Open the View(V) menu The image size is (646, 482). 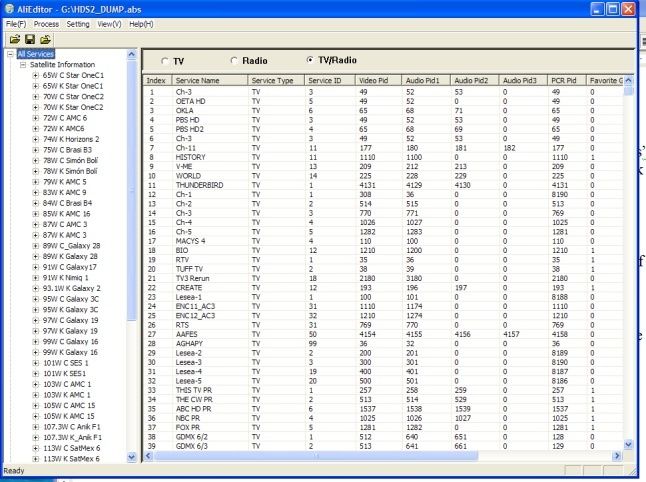coord(109,24)
